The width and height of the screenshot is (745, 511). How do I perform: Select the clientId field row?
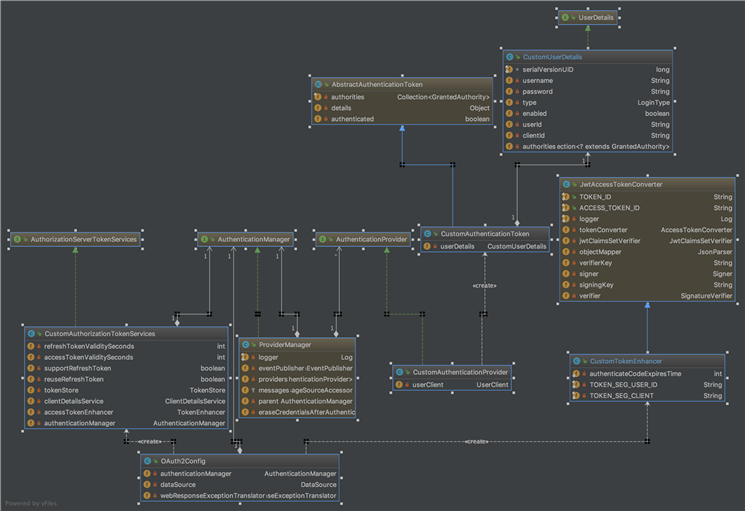click(x=588, y=135)
